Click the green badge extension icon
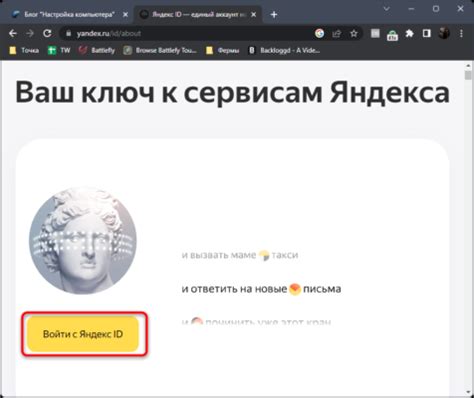Image resolution: width=474 pixels, height=398 pixels. pos(392,35)
